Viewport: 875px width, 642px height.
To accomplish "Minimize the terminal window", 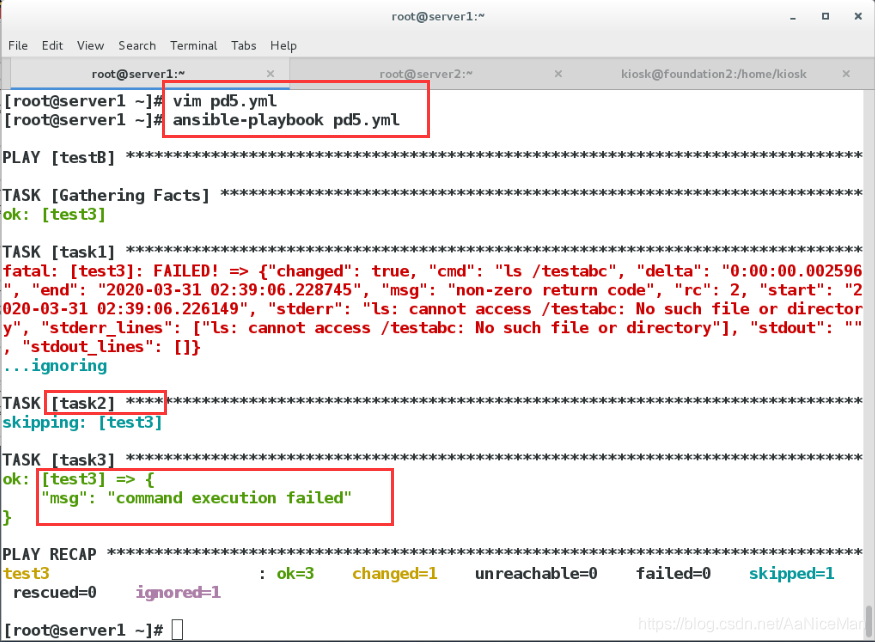I will pos(792,17).
